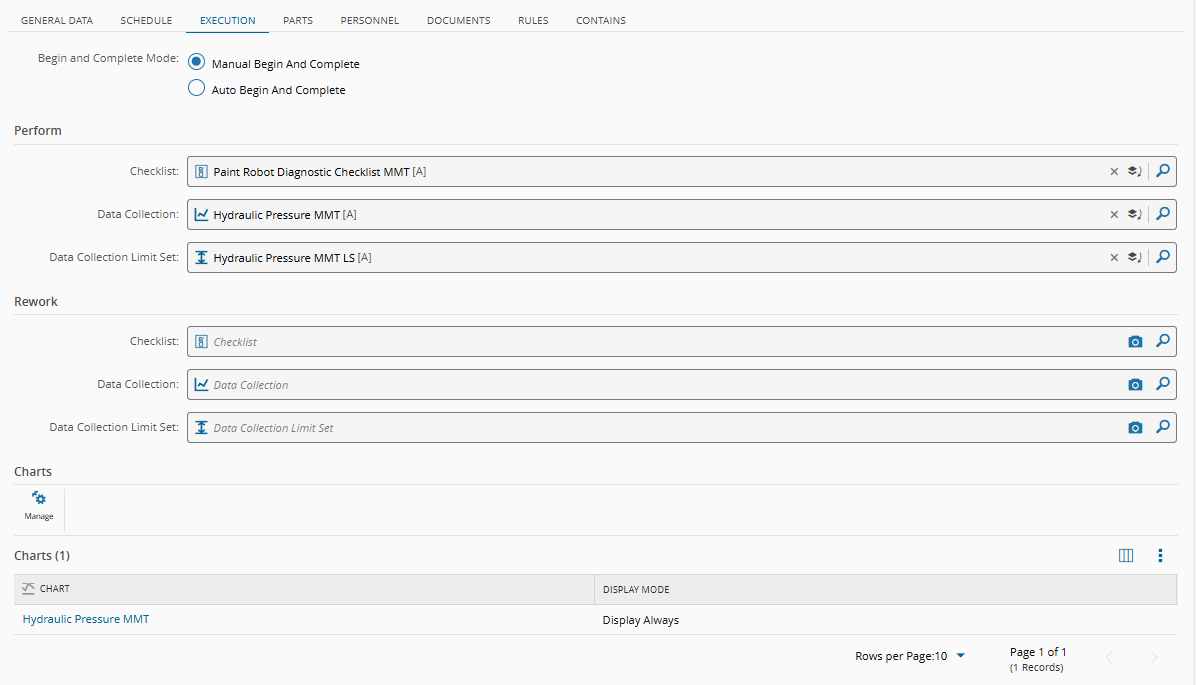Click camera icon in Rework Data Collection field
This screenshot has width=1196, height=685.
point(1135,384)
